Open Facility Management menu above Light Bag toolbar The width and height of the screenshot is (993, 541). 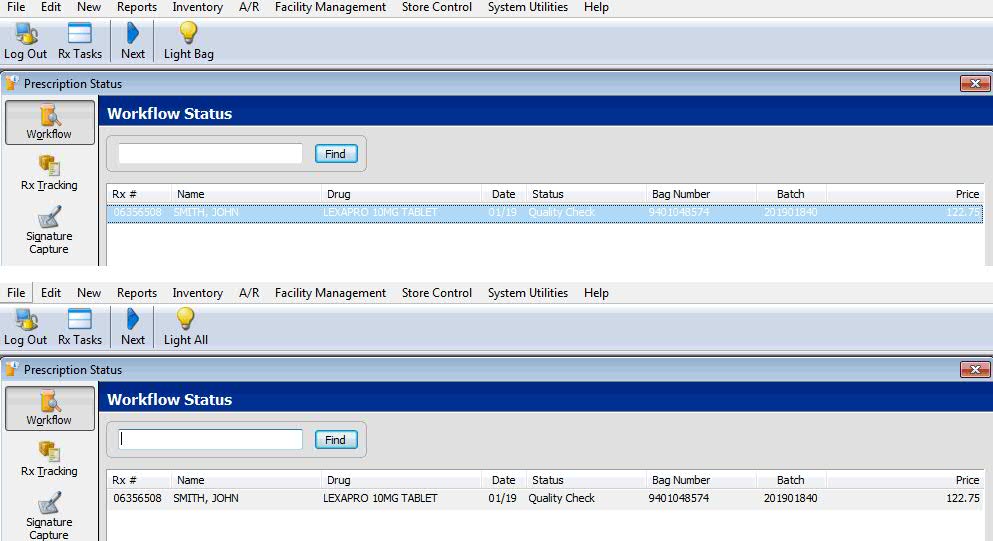pyautogui.click(x=330, y=7)
